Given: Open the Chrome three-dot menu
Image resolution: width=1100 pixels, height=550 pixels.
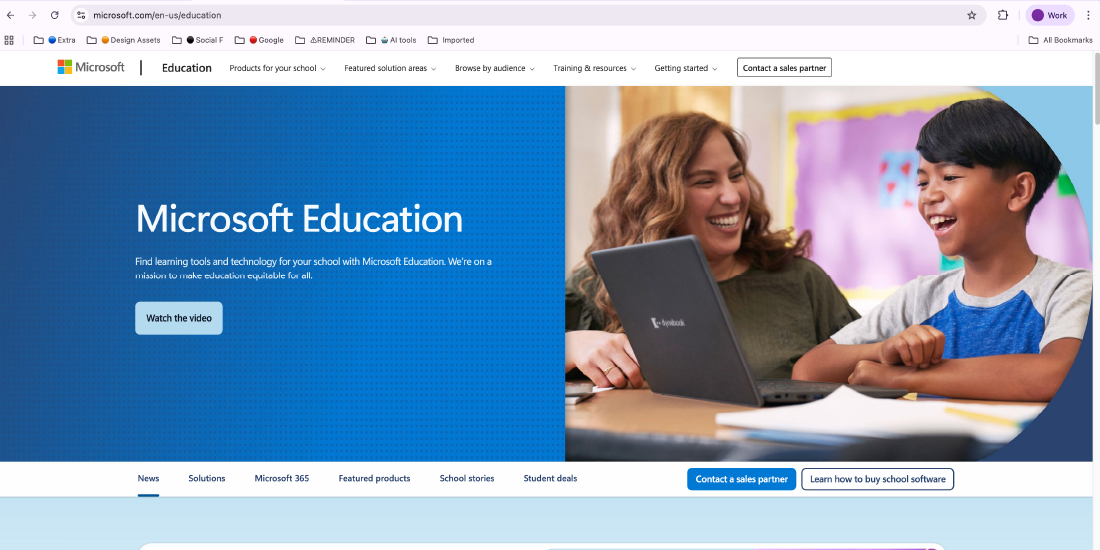Looking at the screenshot, I should [1088, 15].
